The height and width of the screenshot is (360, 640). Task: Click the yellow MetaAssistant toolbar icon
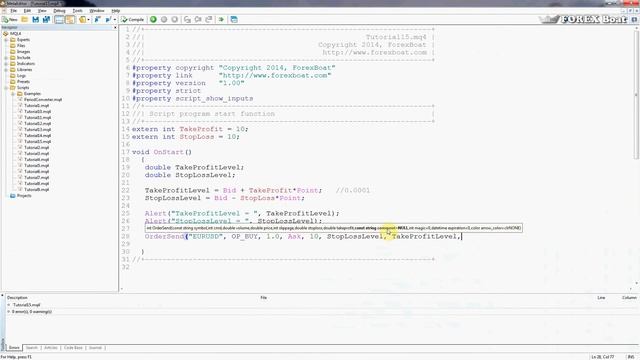[x=82, y=20]
